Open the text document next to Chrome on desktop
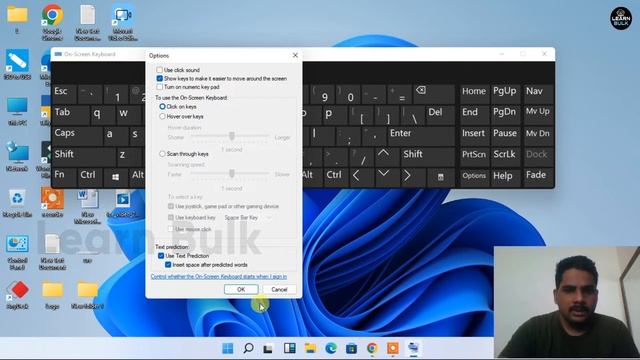Image resolution: width=640 pixels, height=360 pixels. tap(87, 22)
